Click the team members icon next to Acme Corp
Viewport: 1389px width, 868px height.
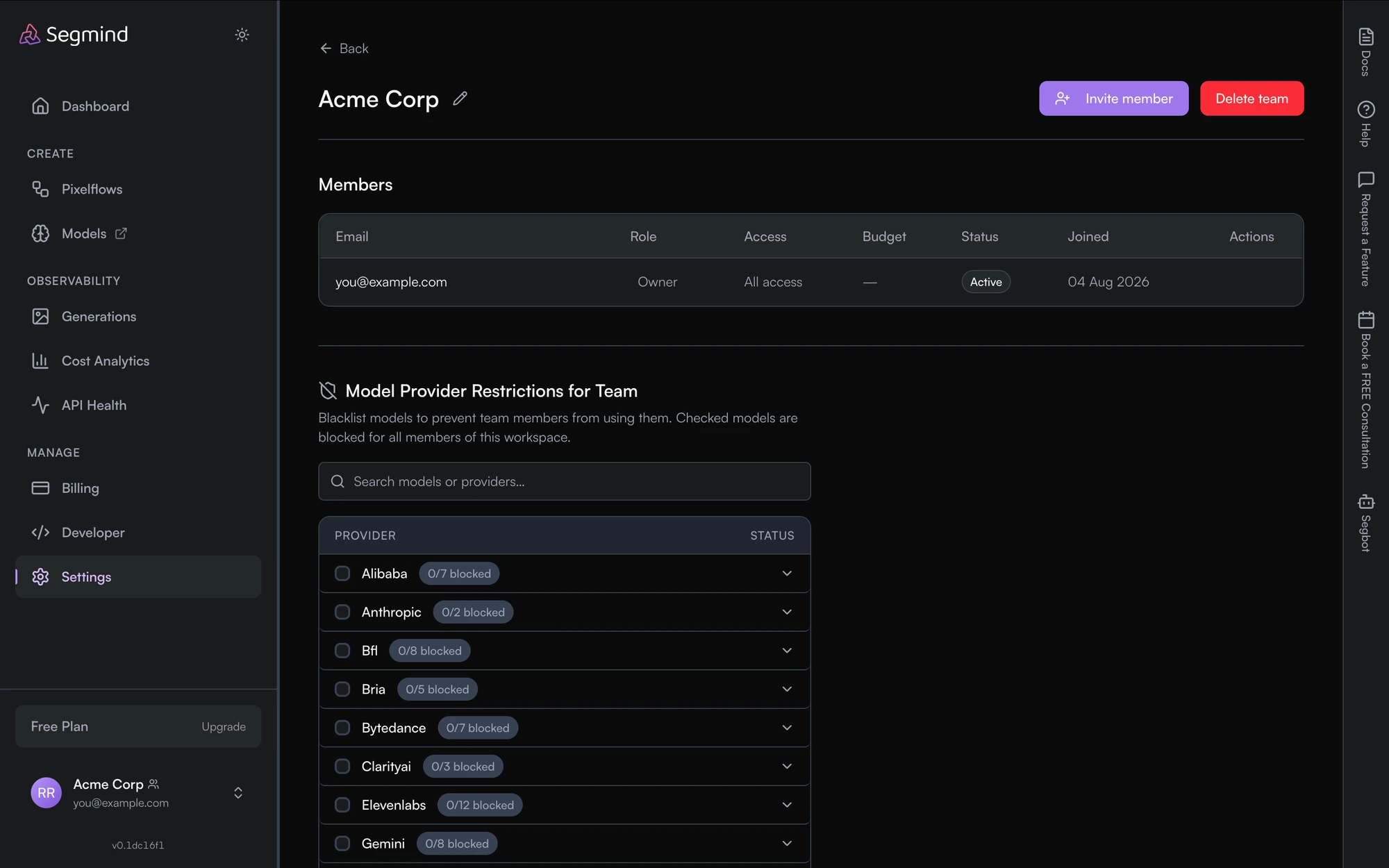point(153,784)
